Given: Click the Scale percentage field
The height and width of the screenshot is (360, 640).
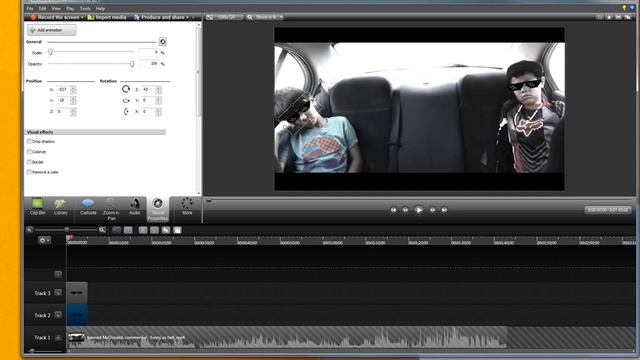Looking at the screenshot, I should [148, 52].
